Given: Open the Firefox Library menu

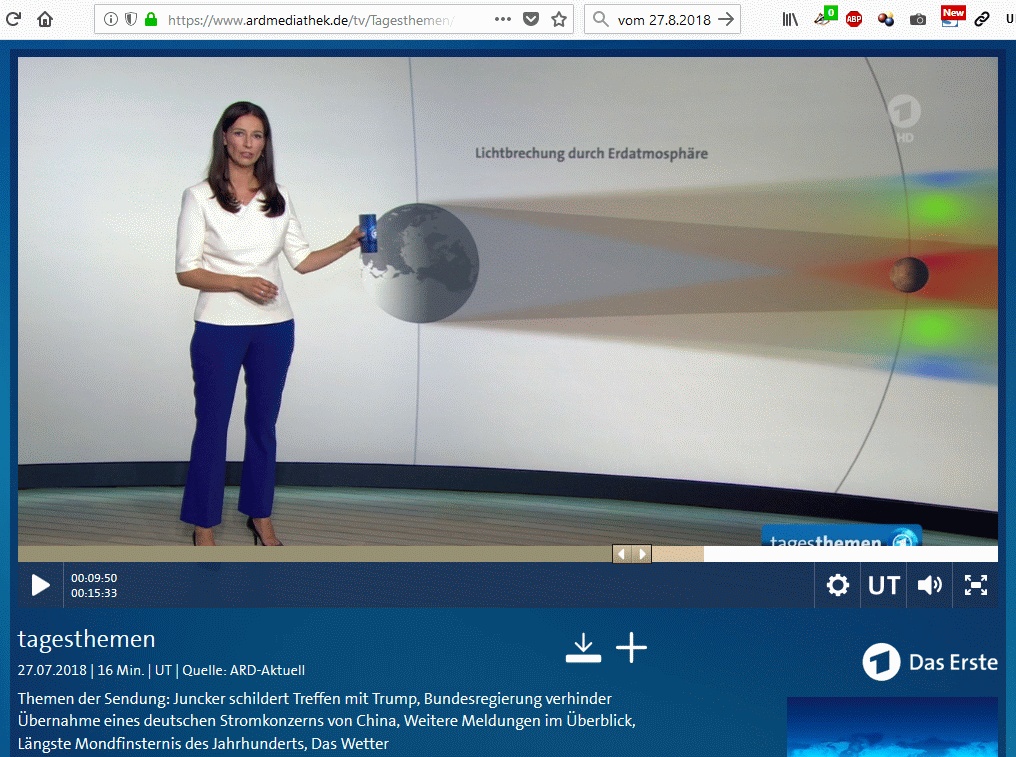Looking at the screenshot, I should pyautogui.click(x=790, y=19).
